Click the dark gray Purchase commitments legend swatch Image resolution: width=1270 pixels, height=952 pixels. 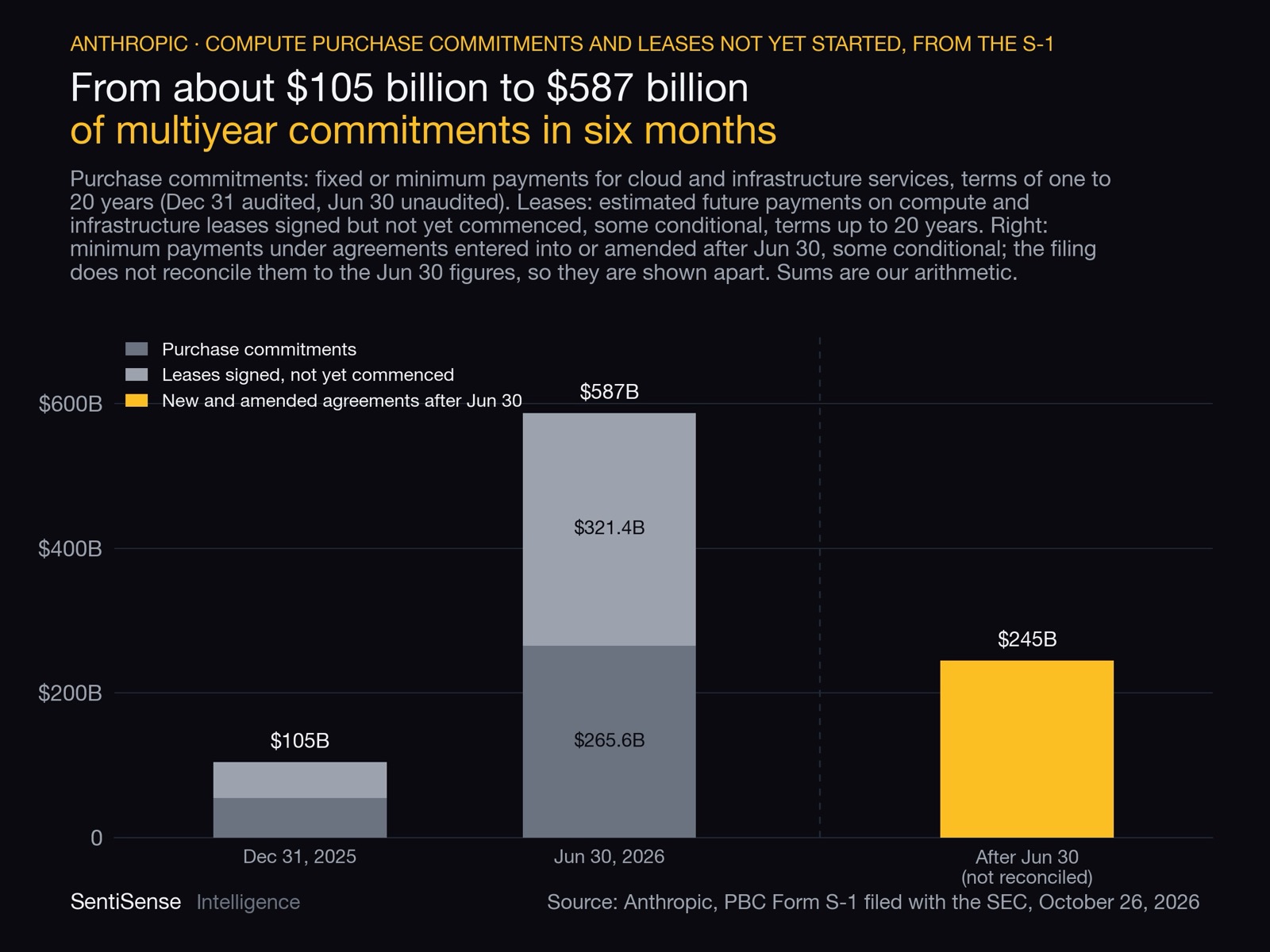137,349
